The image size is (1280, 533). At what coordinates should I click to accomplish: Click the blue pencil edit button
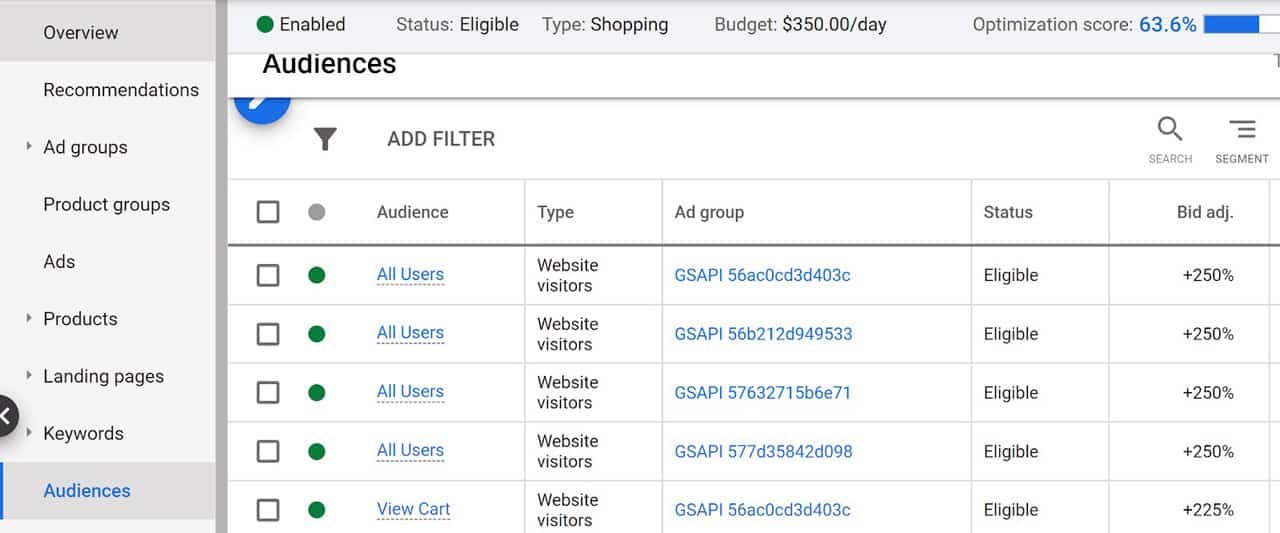click(261, 105)
